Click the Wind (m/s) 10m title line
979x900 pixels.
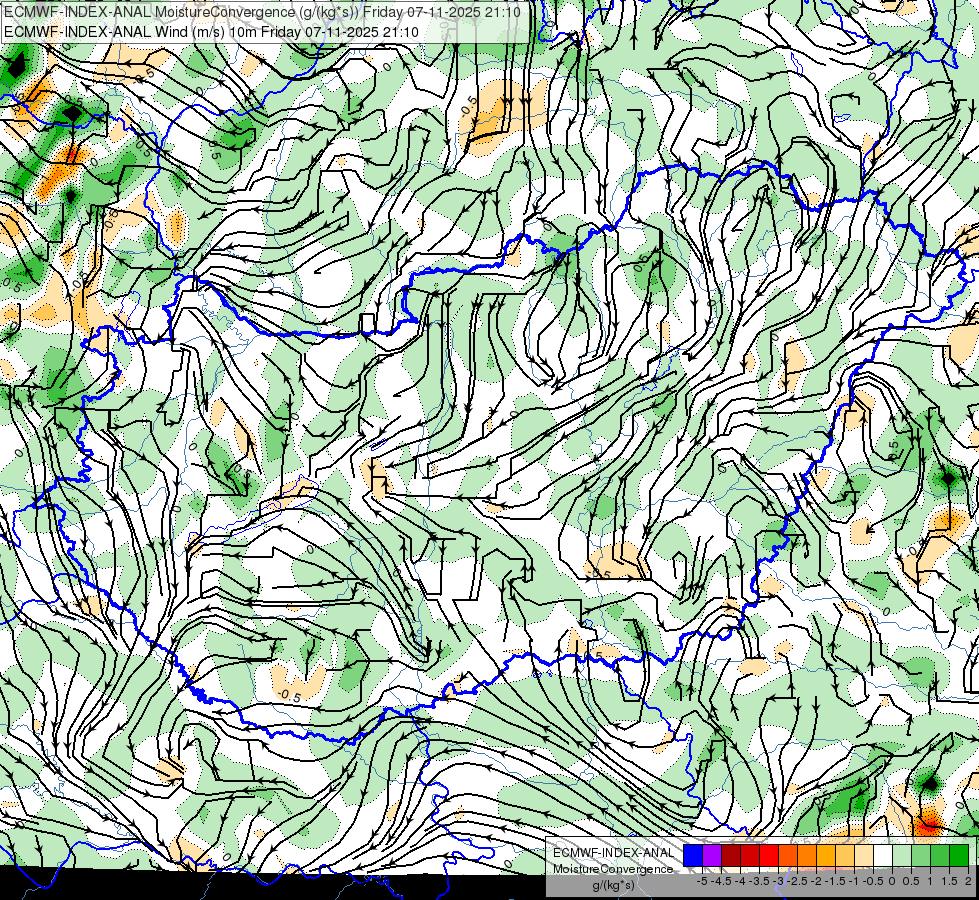click(211, 32)
